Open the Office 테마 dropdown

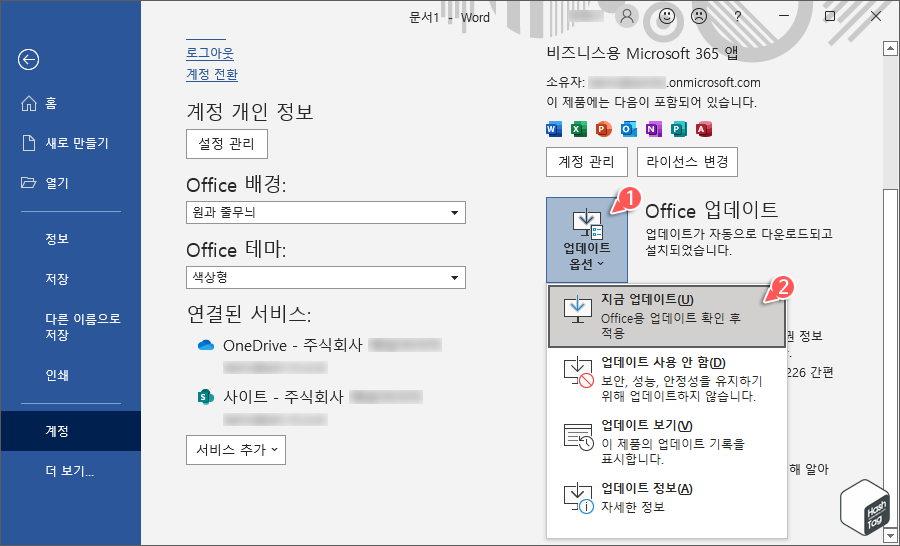pyautogui.click(x=325, y=277)
